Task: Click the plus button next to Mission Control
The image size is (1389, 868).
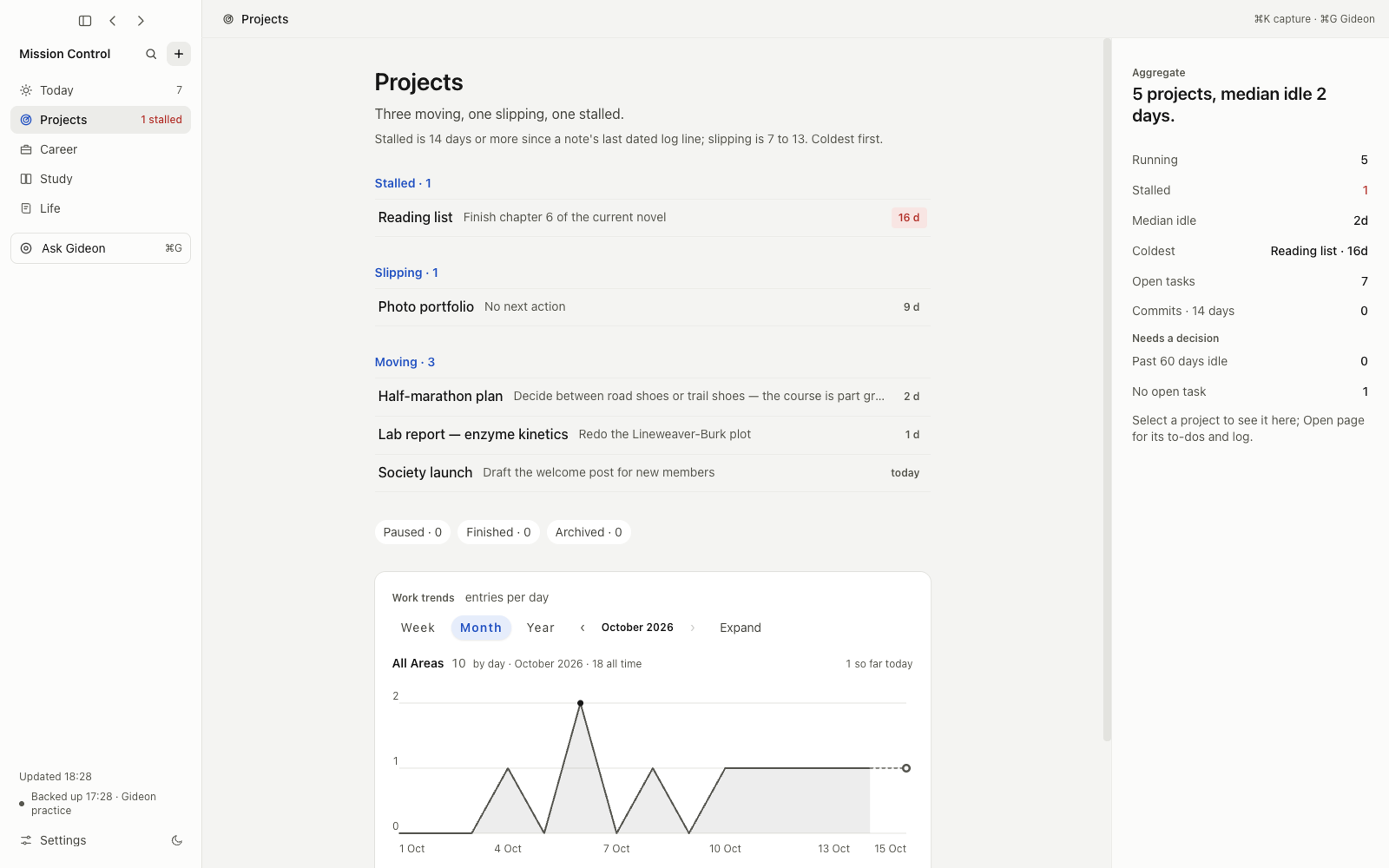Action: click(x=178, y=54)
